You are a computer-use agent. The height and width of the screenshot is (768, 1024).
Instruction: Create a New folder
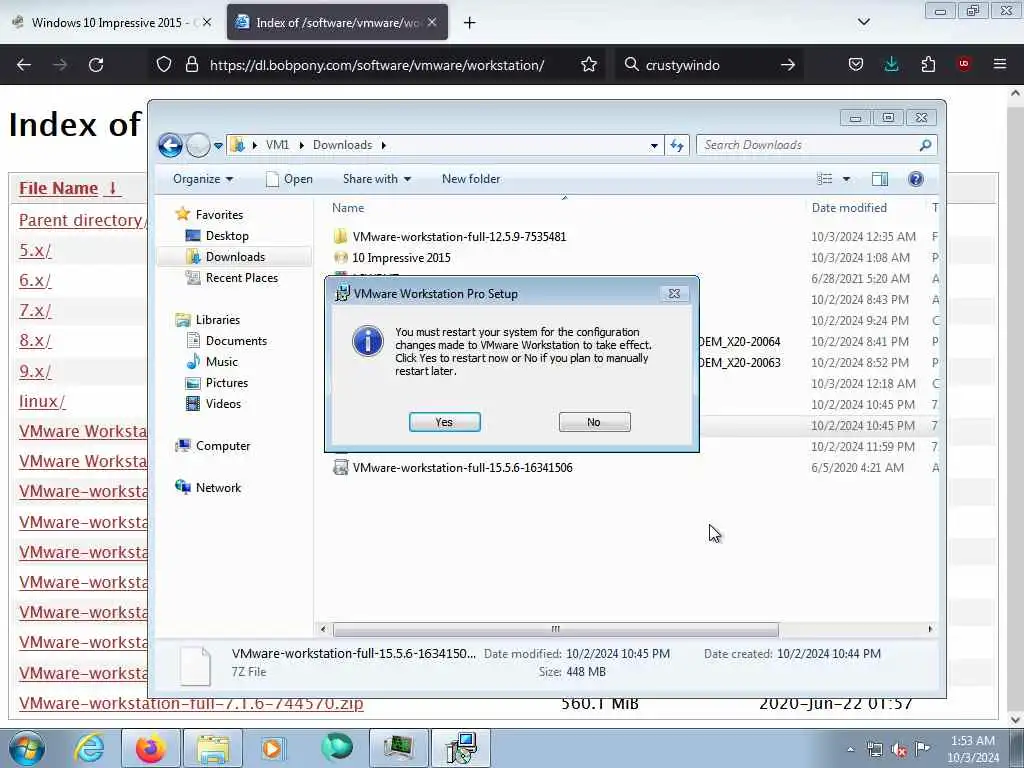471,179
